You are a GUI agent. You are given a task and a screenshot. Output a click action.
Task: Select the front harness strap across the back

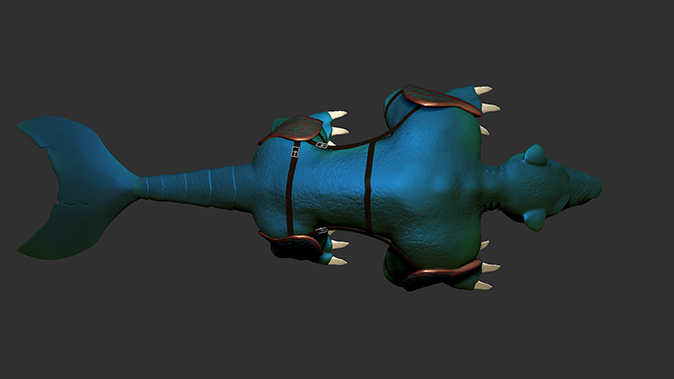tap(369, 188)
